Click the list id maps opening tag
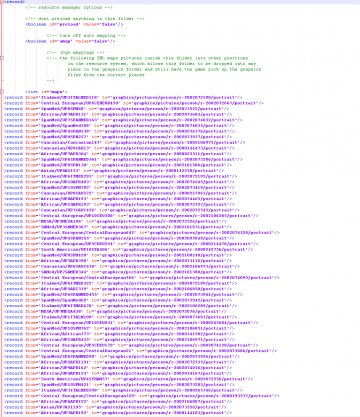360x417 pixels. (x=46, y=92)
